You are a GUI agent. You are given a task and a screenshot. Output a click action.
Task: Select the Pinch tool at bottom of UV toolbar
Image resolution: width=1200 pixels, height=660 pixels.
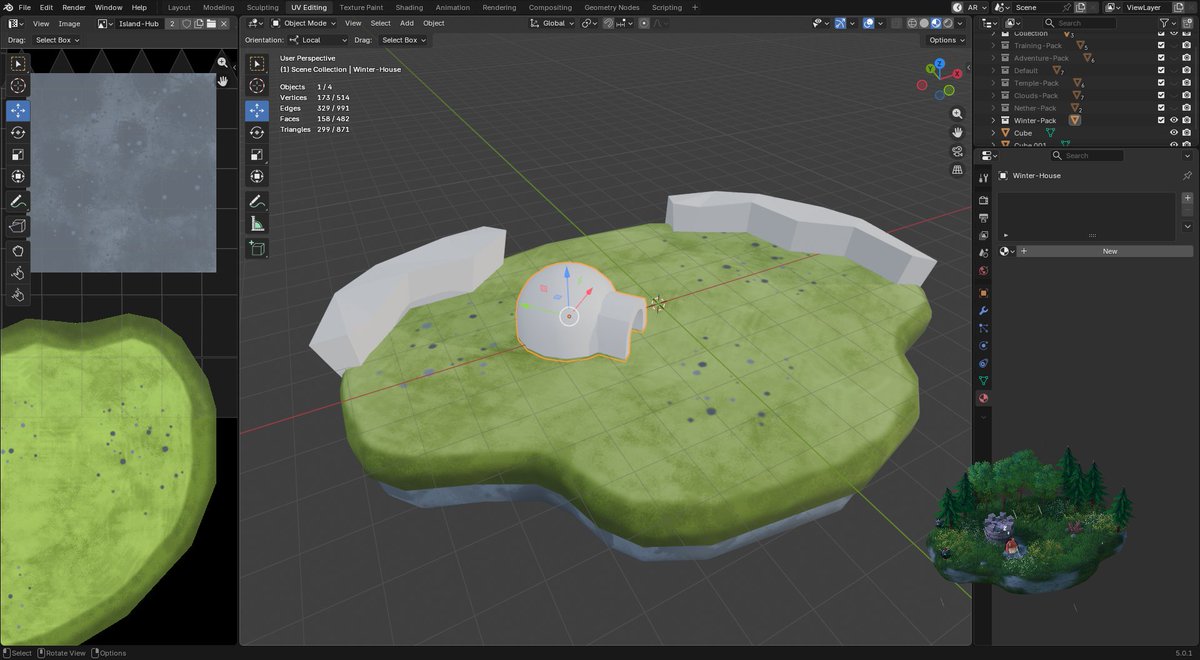tap(18, 295)
